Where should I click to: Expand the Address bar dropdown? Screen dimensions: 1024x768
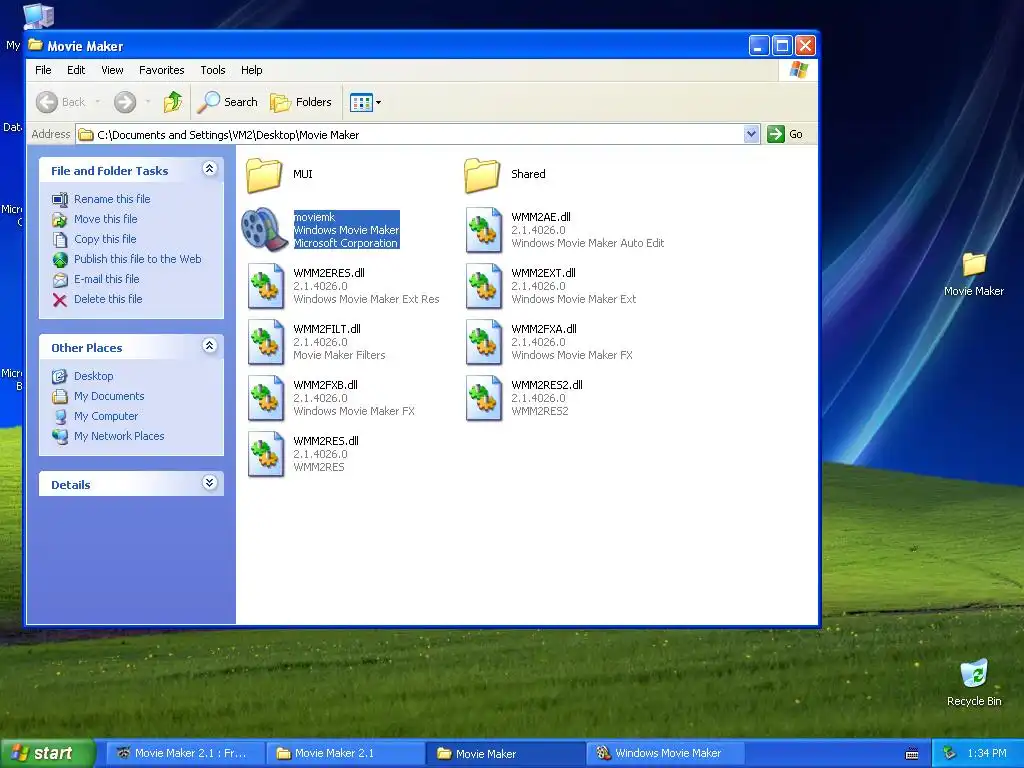click(x=751, y=134)
